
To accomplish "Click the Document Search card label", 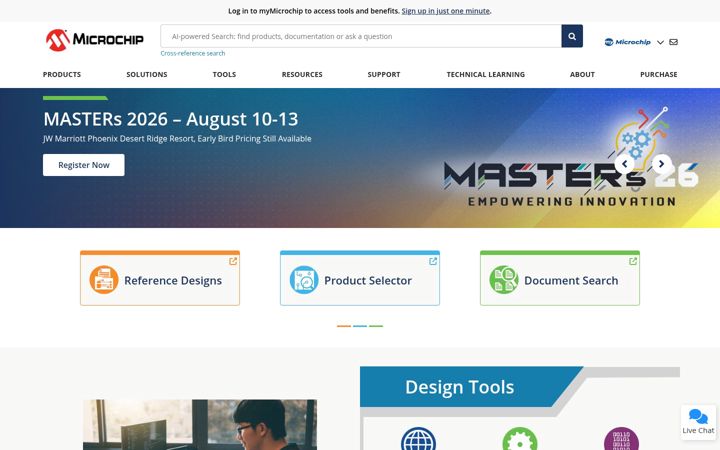I will click(571, 280).
